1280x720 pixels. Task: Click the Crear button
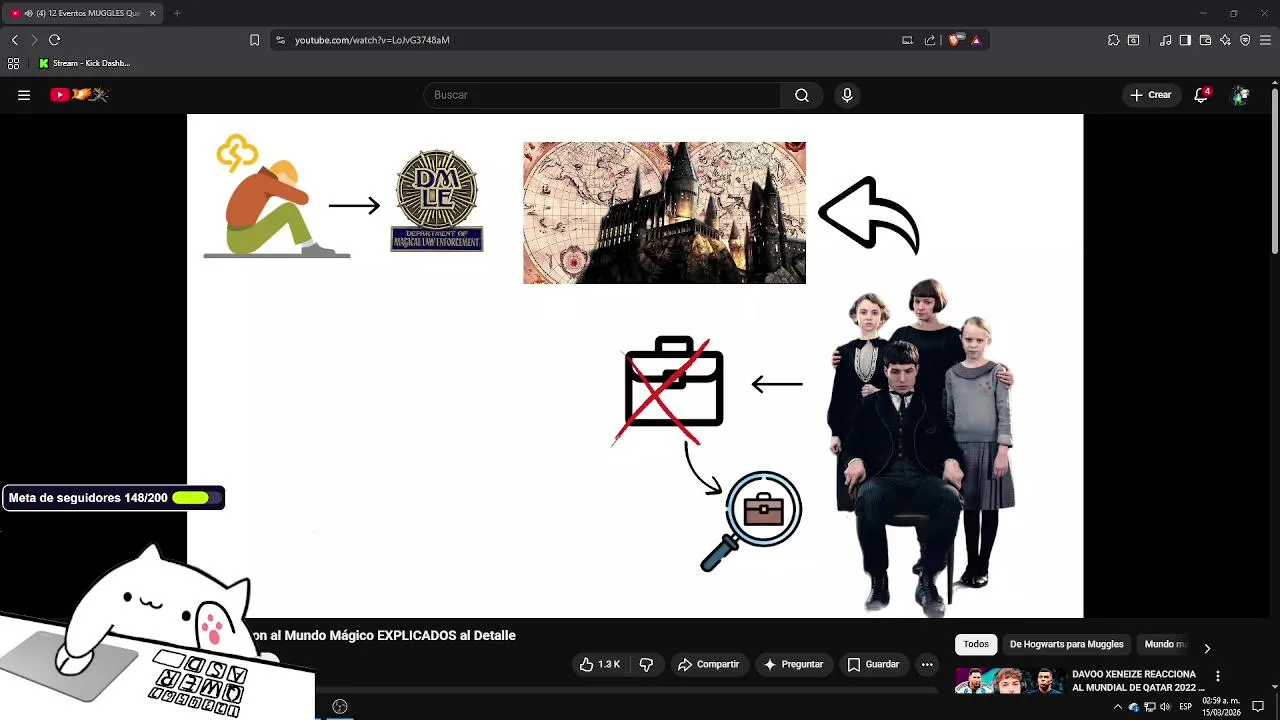tap(1151, 95)
